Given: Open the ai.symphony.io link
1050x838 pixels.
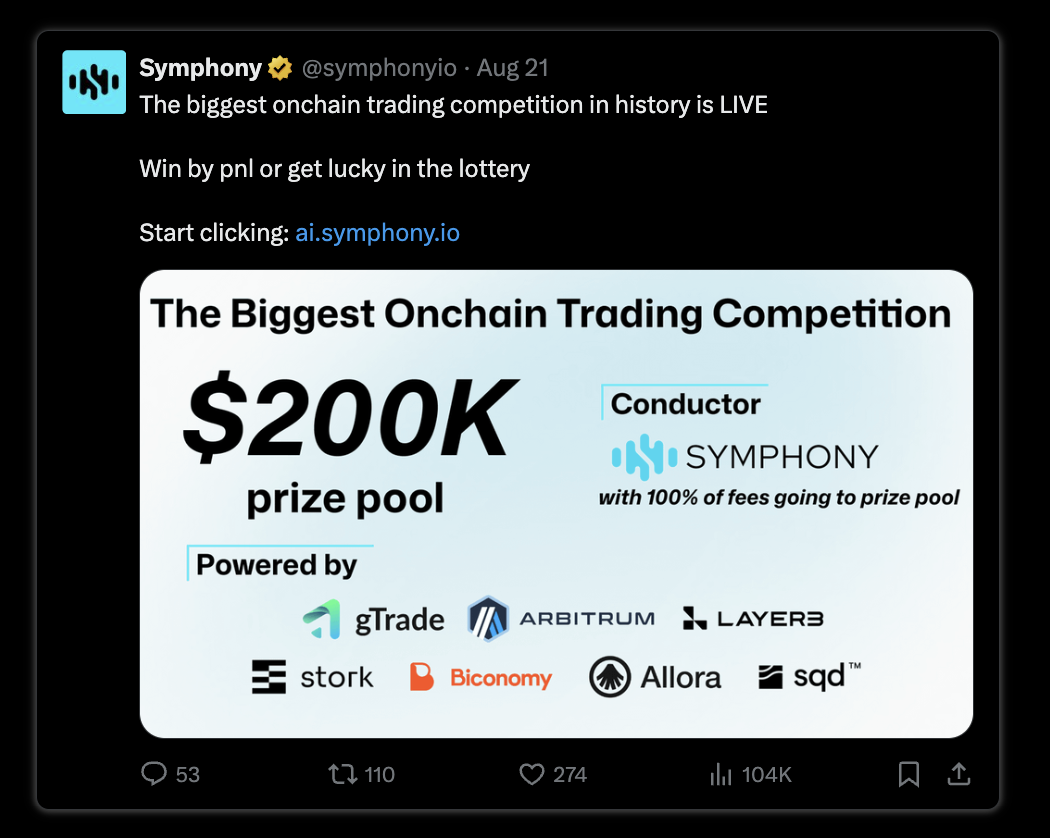Looking at the screenshot, I should click(x=377, y=232).
